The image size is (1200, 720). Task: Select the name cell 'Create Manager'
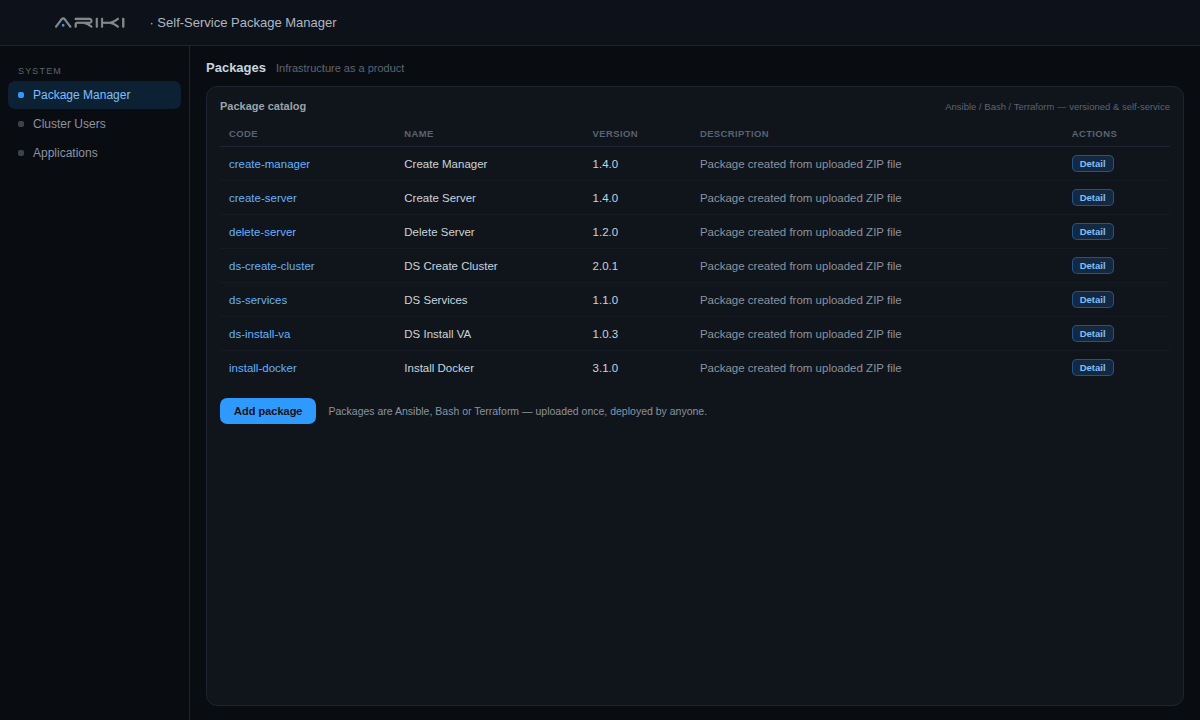(x=446, y=164)
